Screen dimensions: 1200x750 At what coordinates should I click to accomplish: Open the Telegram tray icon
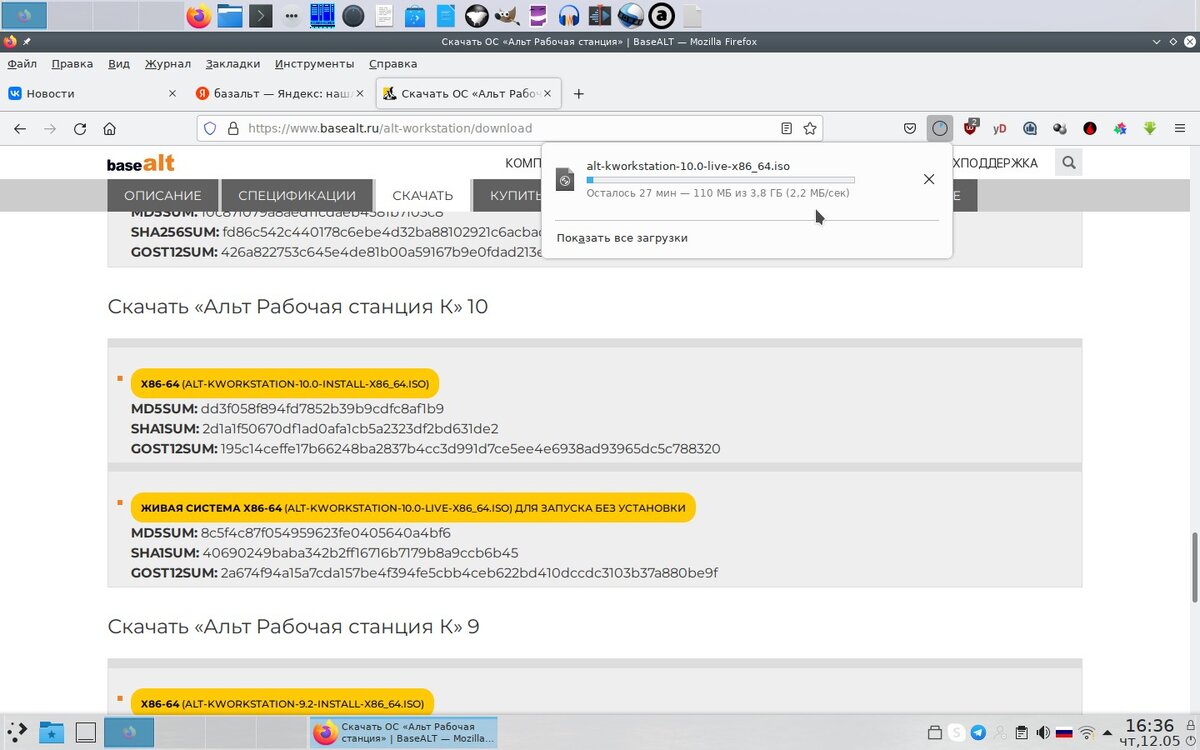pyautogui.click(x=978, y=732)
